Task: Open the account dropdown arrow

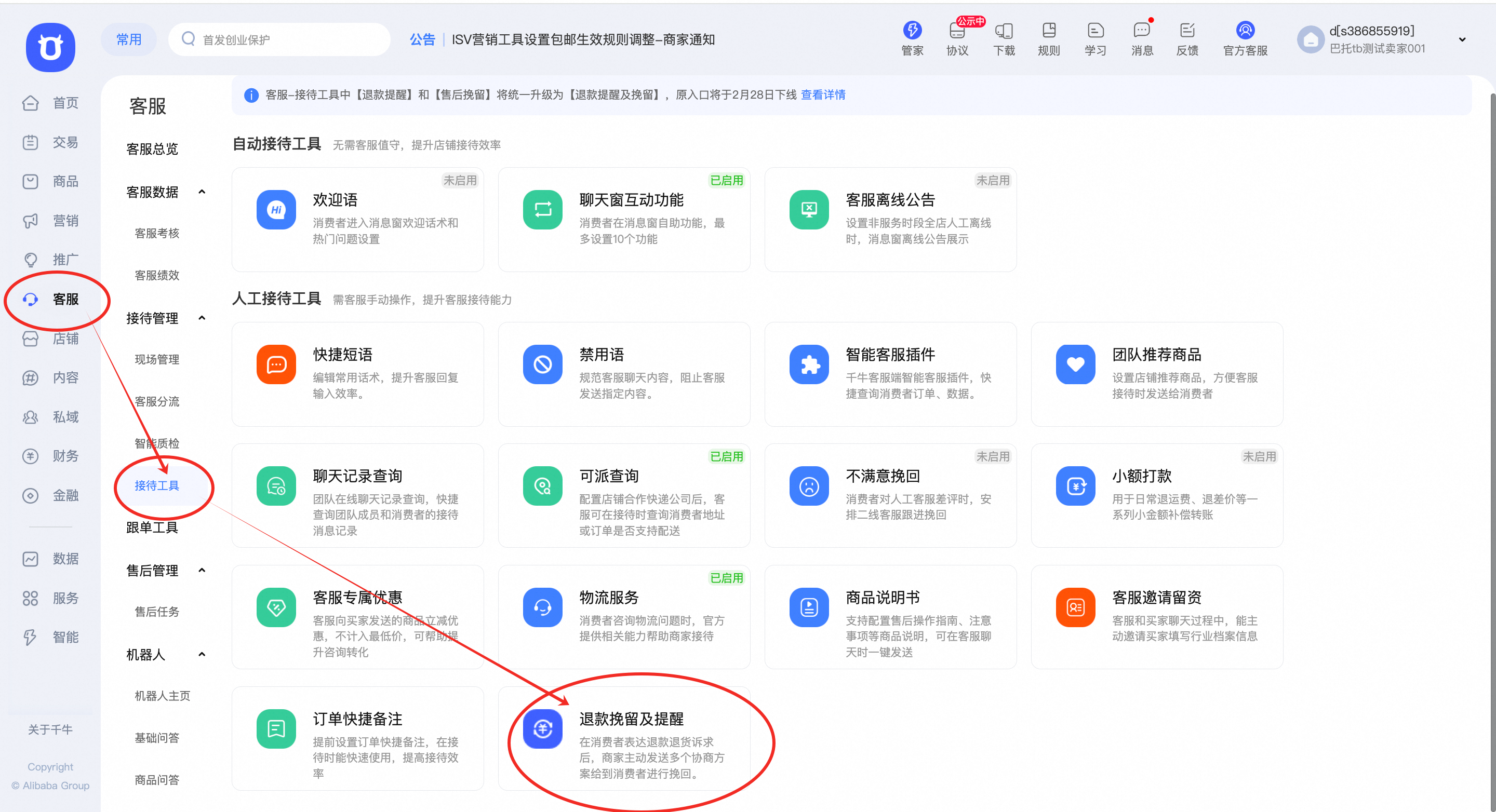Action: pos(1462,39)
